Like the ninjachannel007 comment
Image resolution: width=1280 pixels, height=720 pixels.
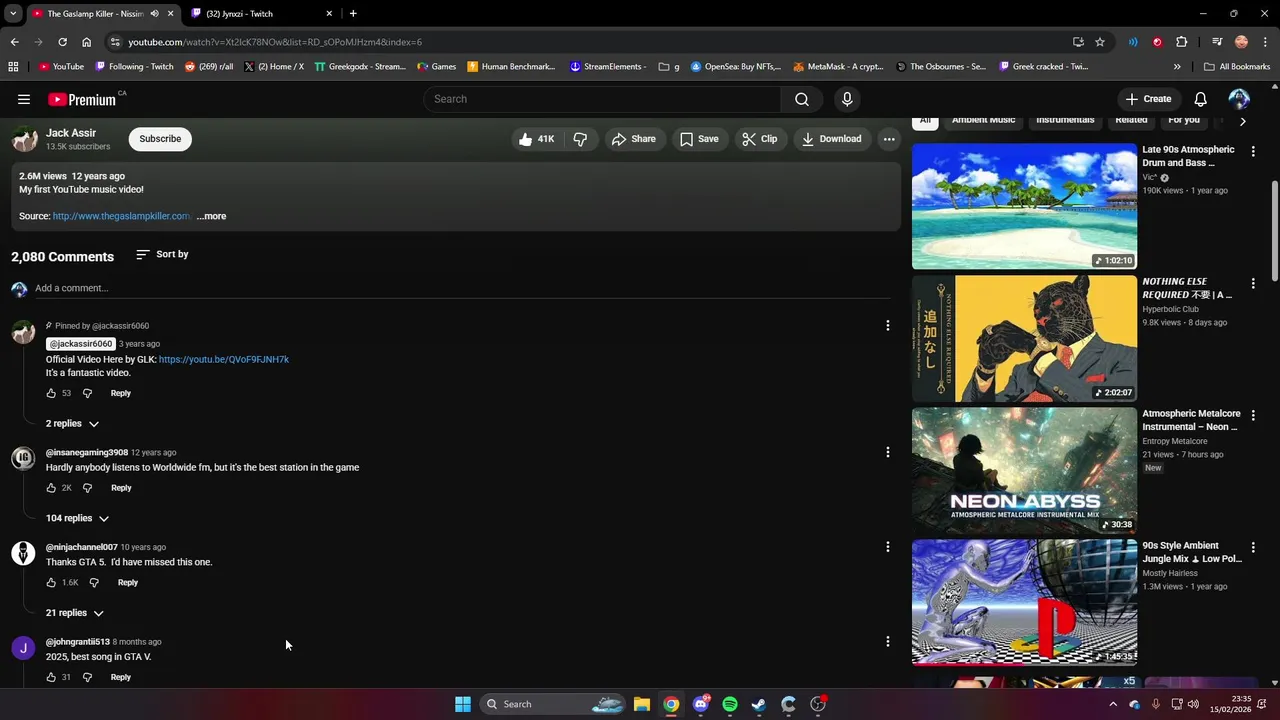[x=51, y=582]
